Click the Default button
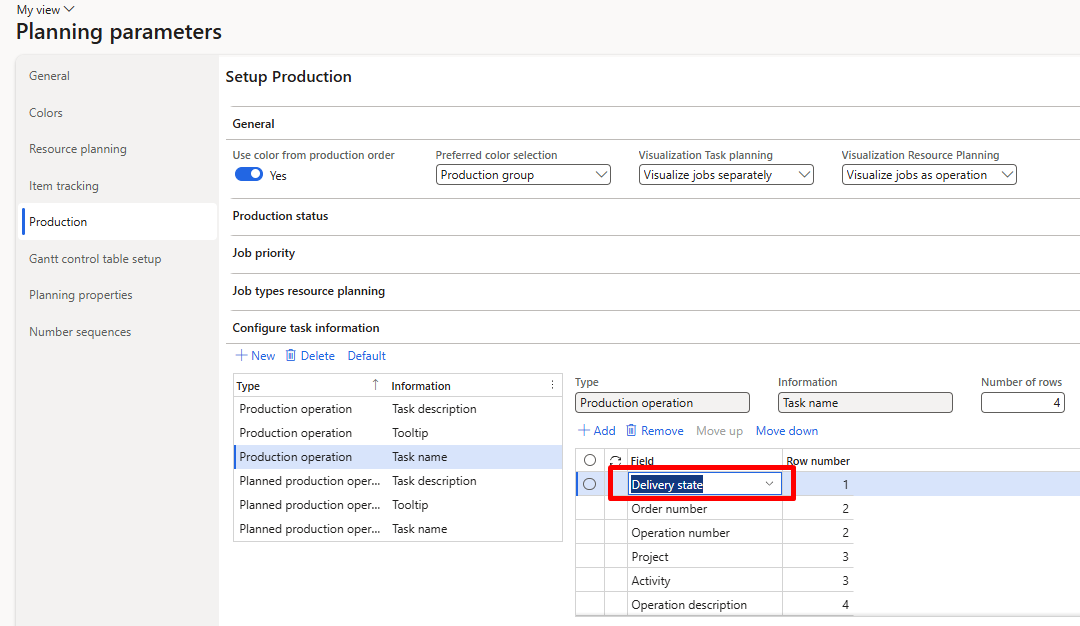This screenshot has height=626, width=1080. tap(366, 356)
